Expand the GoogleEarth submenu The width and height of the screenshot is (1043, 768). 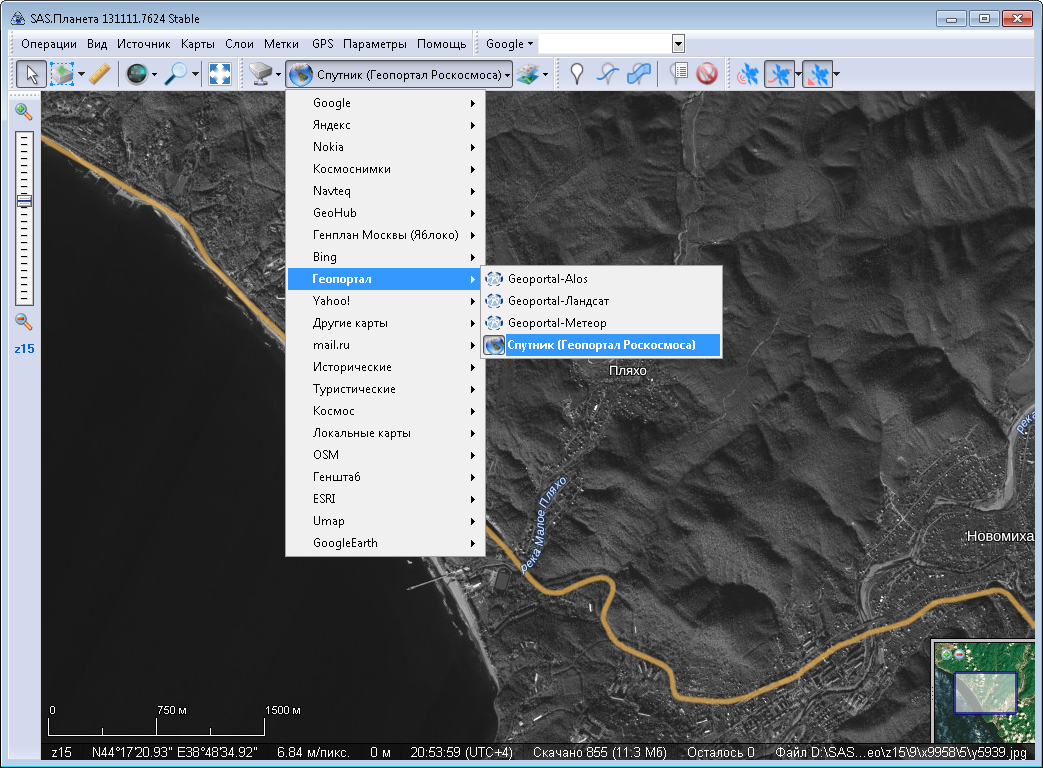pyautogui.click(x=386, y=543)
